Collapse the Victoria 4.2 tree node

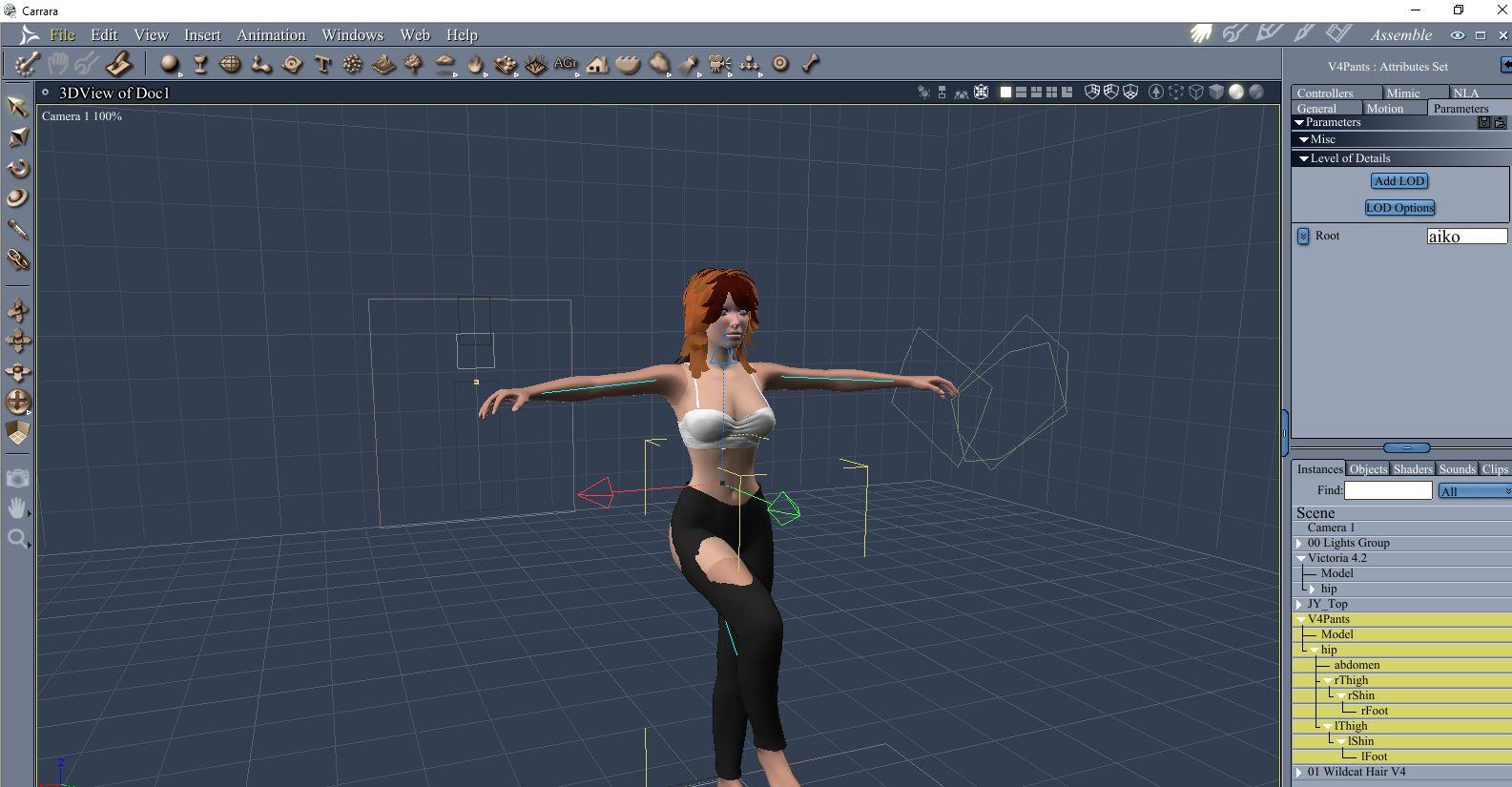click(x=1300, y=558)
